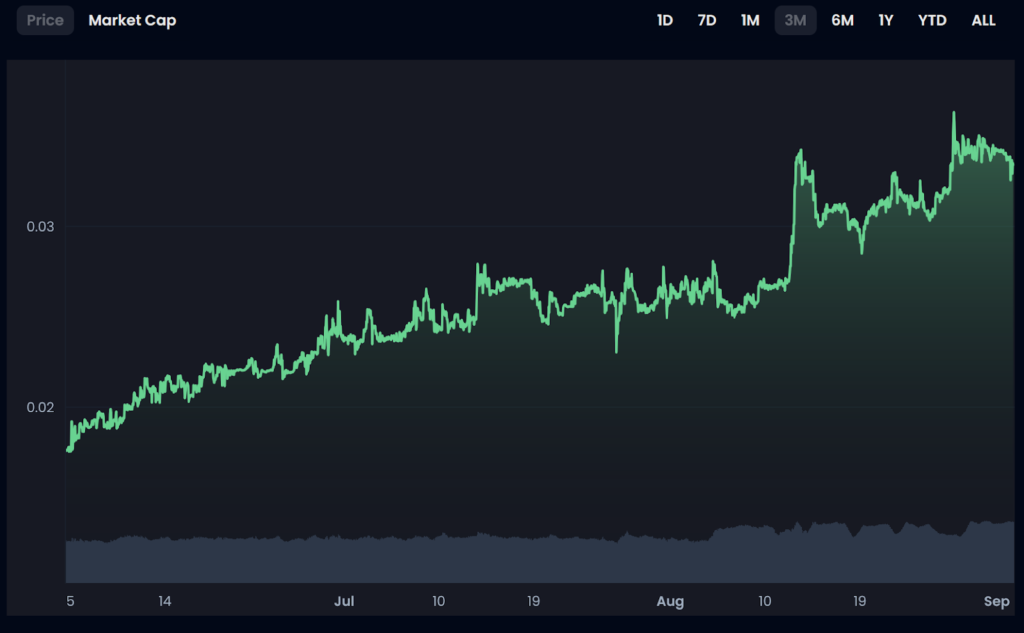Open the Market Cap tab
1024x633 pixels.
point(132,20)
